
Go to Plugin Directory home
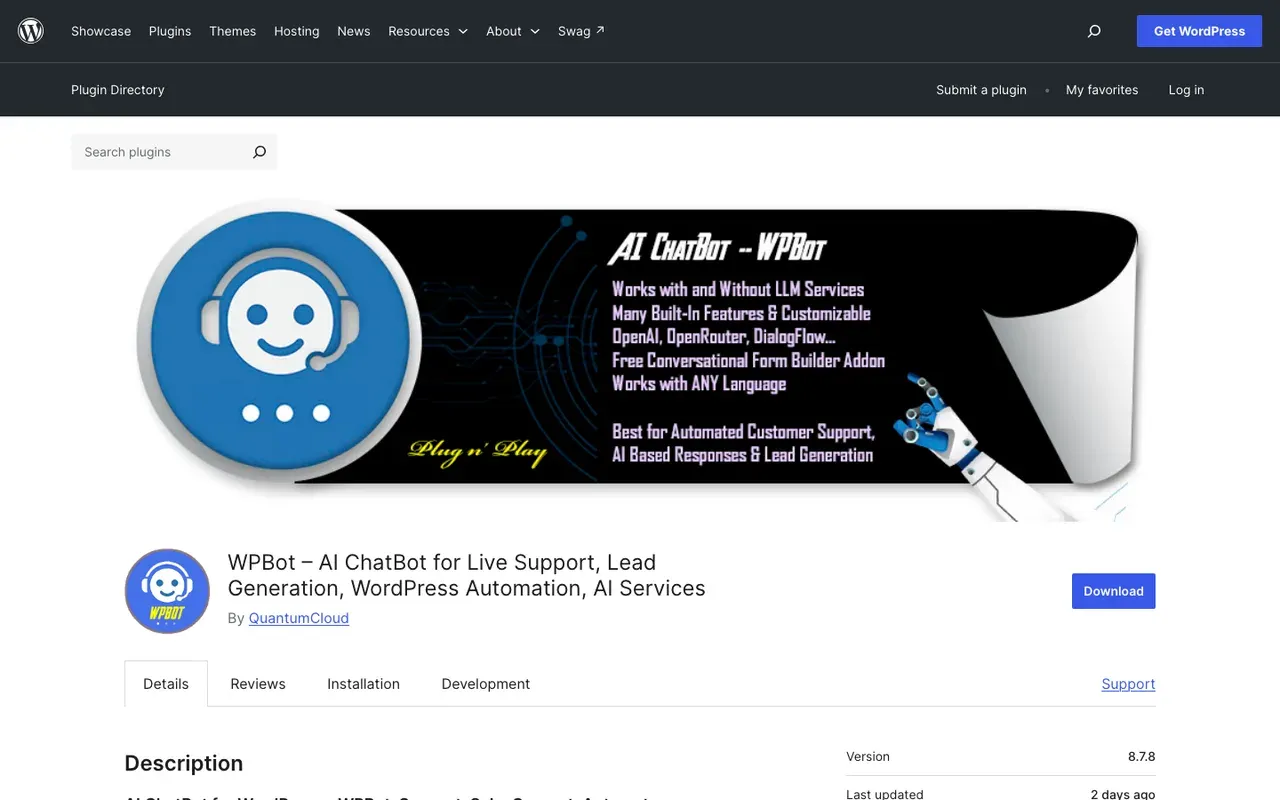click(118, 90)
